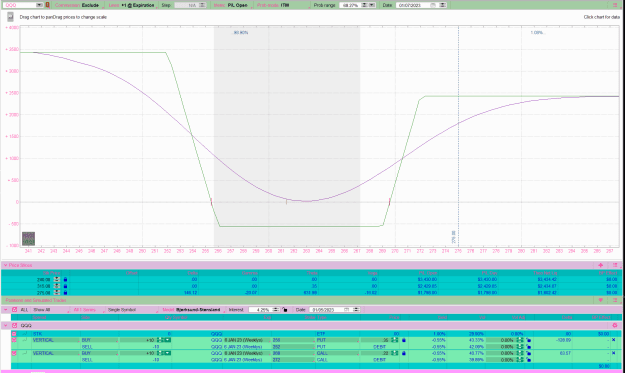Image resolution: width=625 pixels, height=373 pixels.
Task: Open the top-right chart settings menu icon
Action: (x=615, y=5)
